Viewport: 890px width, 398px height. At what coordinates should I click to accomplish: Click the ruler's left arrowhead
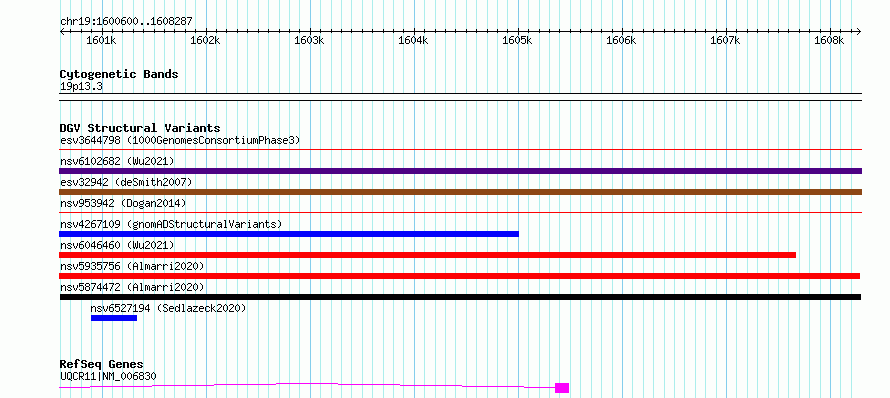[62, 31]
